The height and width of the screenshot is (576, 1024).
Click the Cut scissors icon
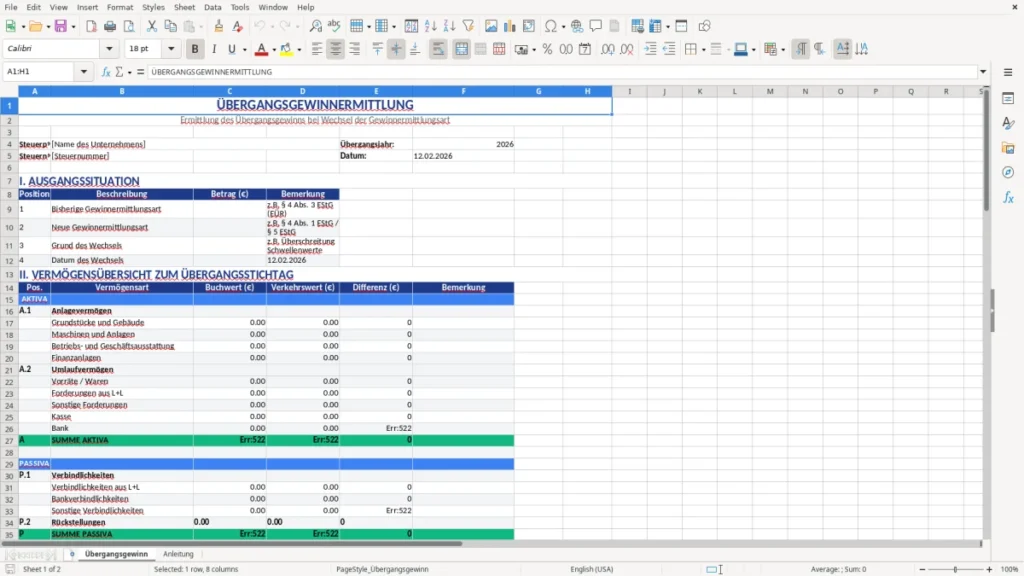(x=152, y=26)
